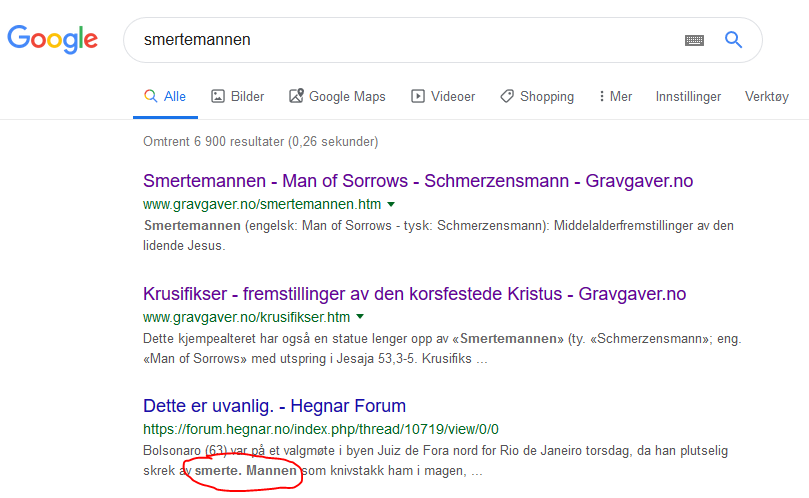
Task: Switch to the Videoer tab
Action: tap(443, 97)
